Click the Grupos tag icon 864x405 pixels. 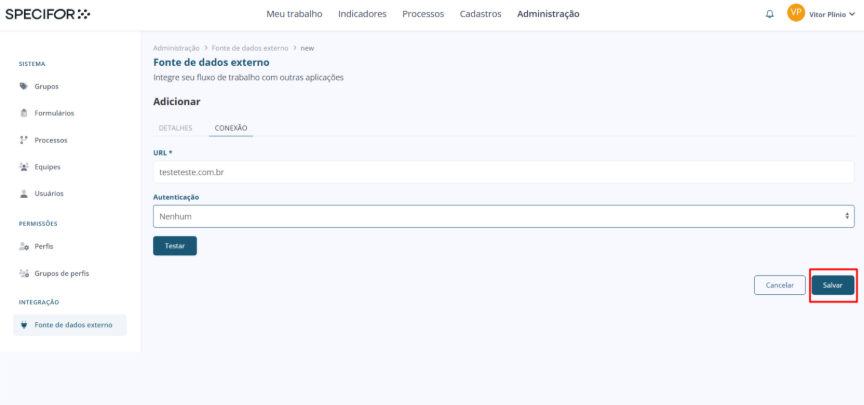click(24, 87)
